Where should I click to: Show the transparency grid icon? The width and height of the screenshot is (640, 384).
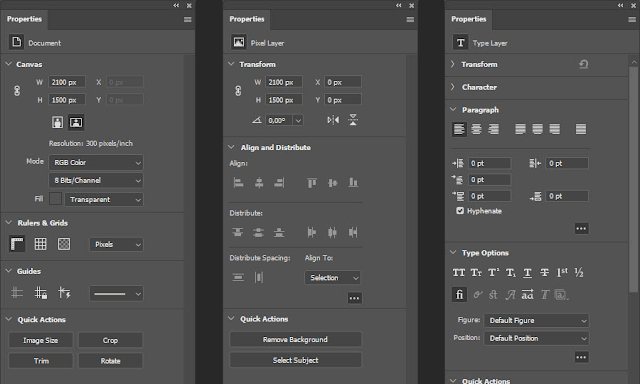64,244
